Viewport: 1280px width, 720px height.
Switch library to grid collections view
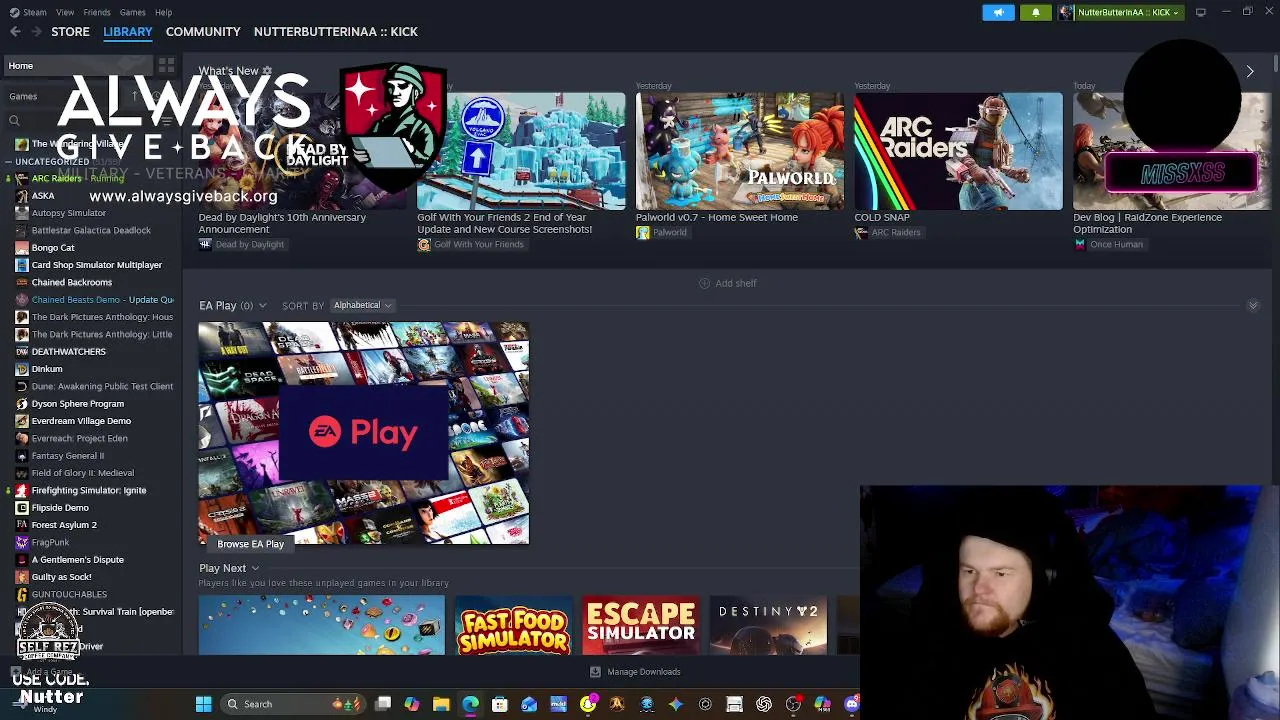(166, 66)
